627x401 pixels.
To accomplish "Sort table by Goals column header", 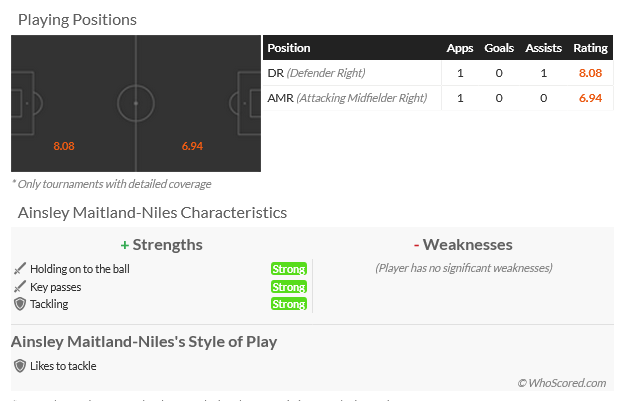I will [x=499, y=48].
